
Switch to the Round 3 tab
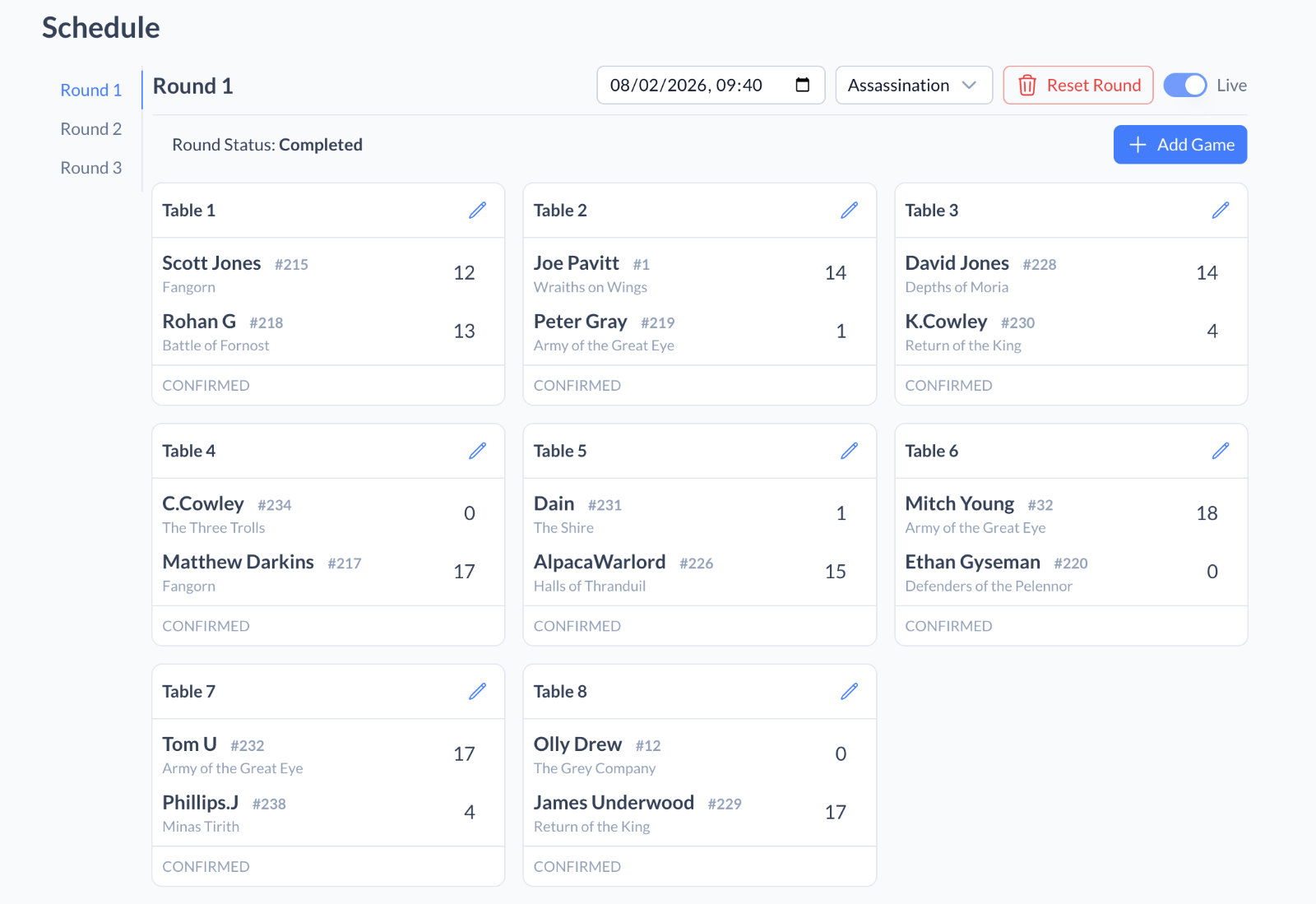91,168
